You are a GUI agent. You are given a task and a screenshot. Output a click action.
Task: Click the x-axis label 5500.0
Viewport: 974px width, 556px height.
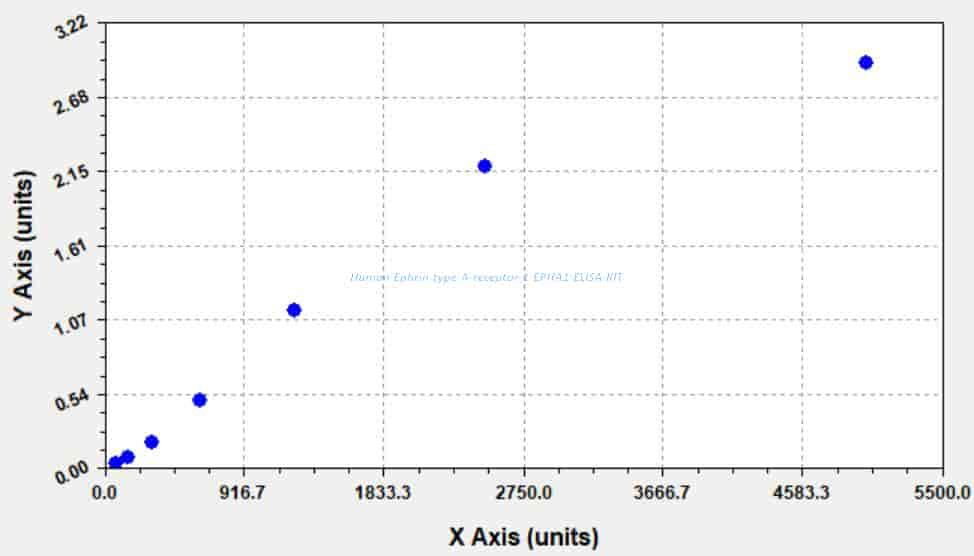pos(942,493)
